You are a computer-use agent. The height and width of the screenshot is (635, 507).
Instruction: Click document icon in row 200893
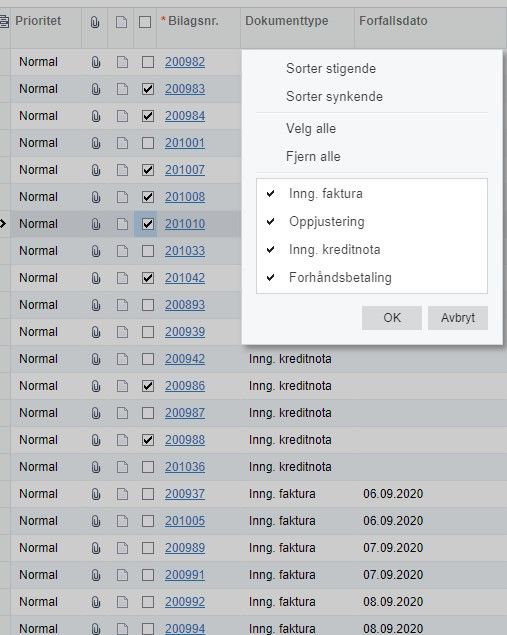(x=122, y=305)
